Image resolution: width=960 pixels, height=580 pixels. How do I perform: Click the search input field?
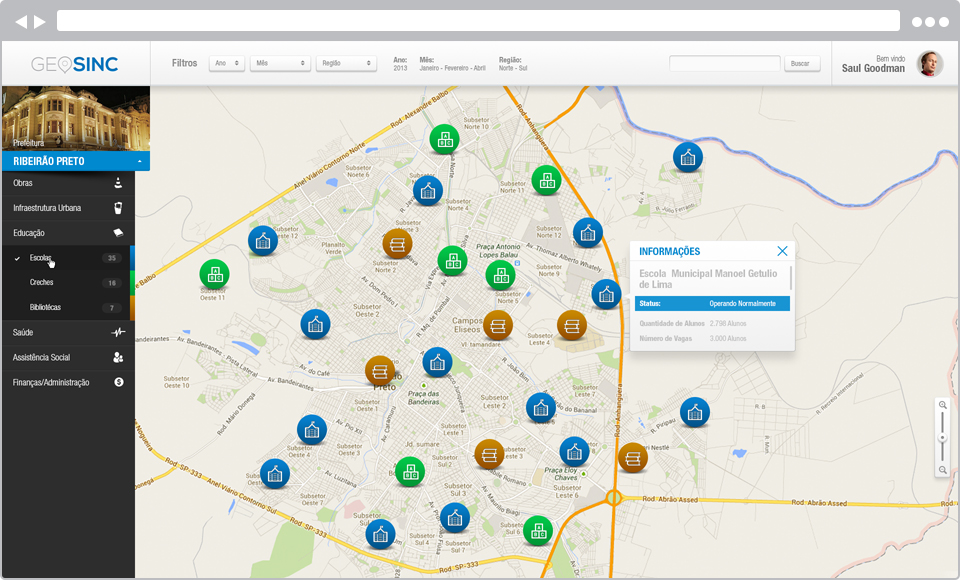(x=725, y=63)
